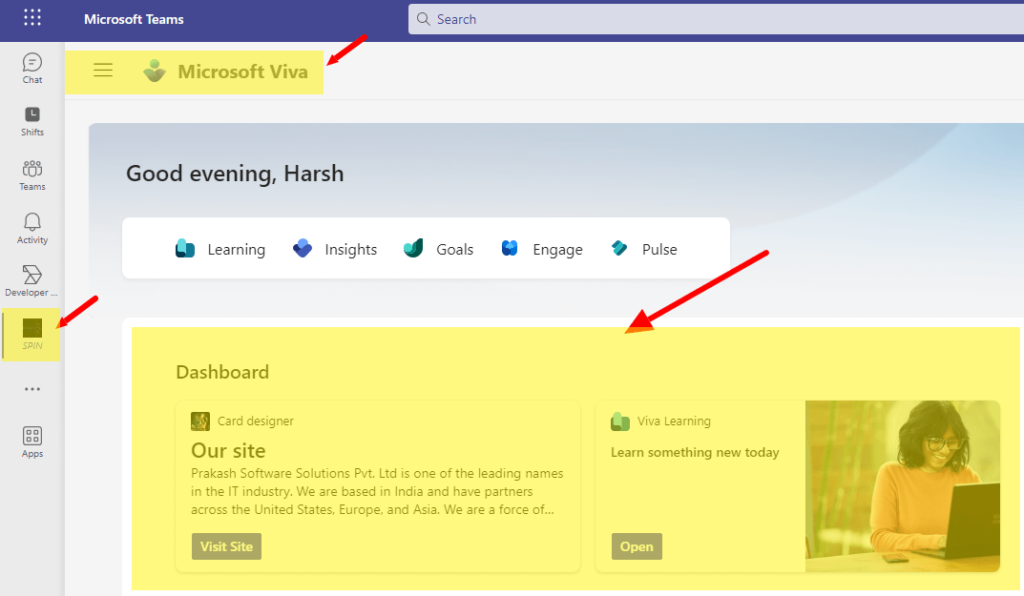Toggle the Viva hamburger navigation menu
Screen dimensions: 1024x596
coord(103,71)
